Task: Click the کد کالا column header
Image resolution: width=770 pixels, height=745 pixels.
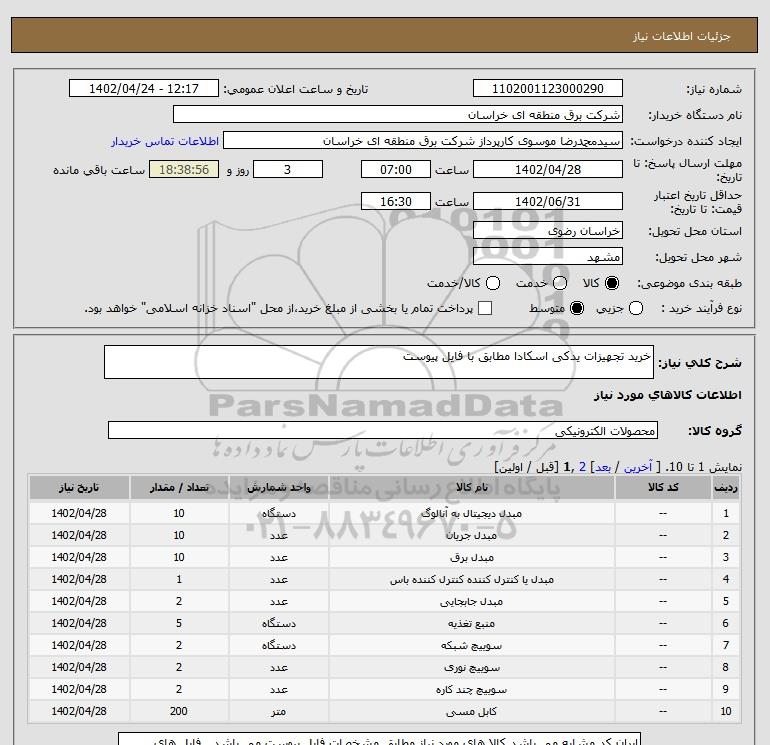Action: pyautogui.click(x=663, y=487)
